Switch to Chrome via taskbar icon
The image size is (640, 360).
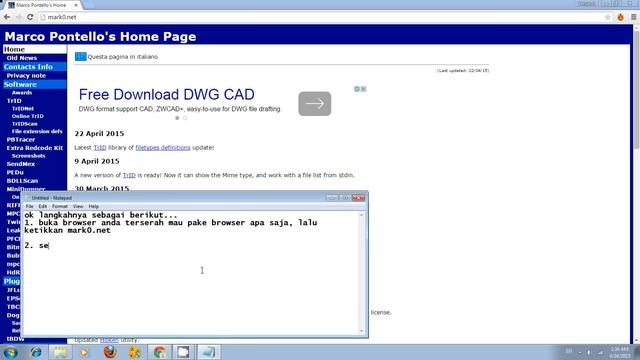160,352
